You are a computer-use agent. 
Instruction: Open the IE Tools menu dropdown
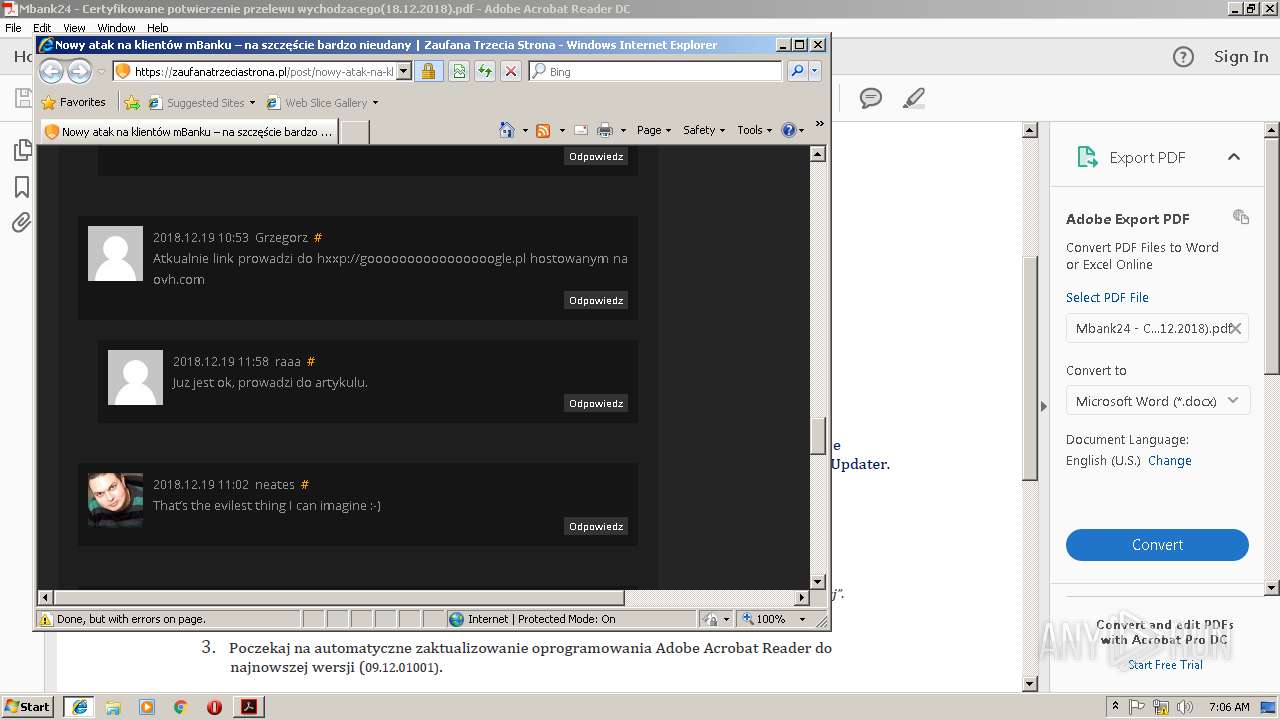755,130
